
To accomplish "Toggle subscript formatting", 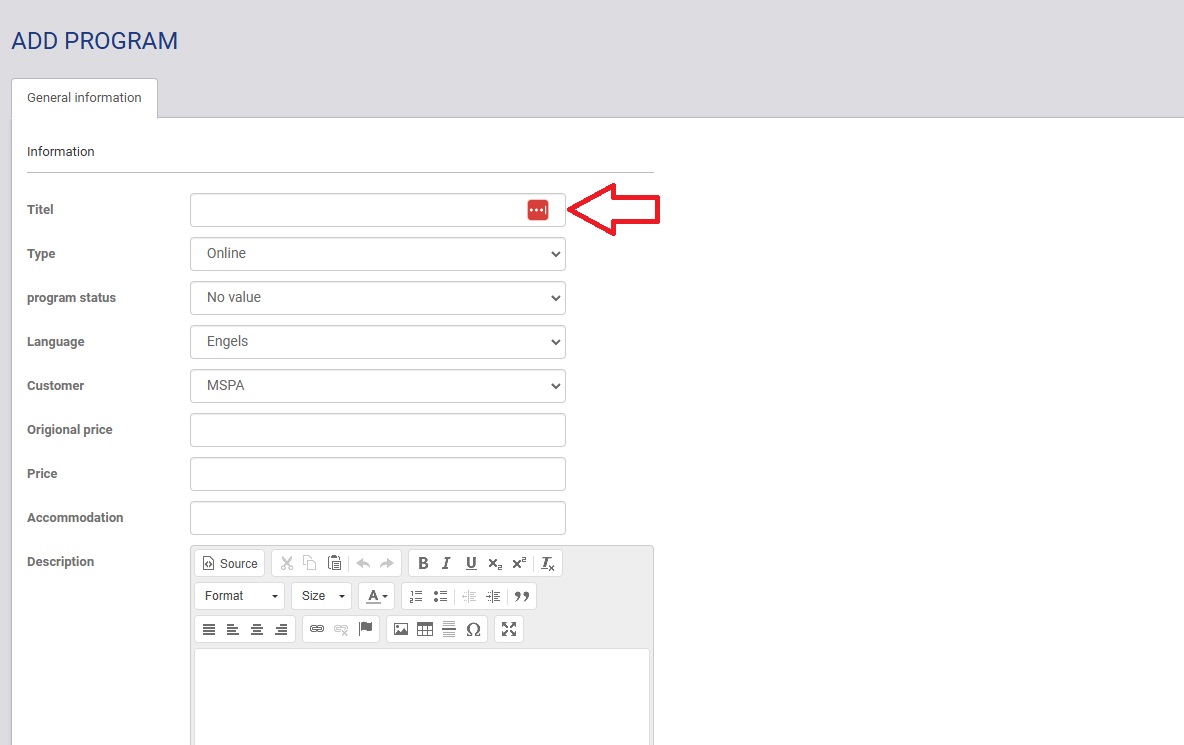I will coord(495,563).
